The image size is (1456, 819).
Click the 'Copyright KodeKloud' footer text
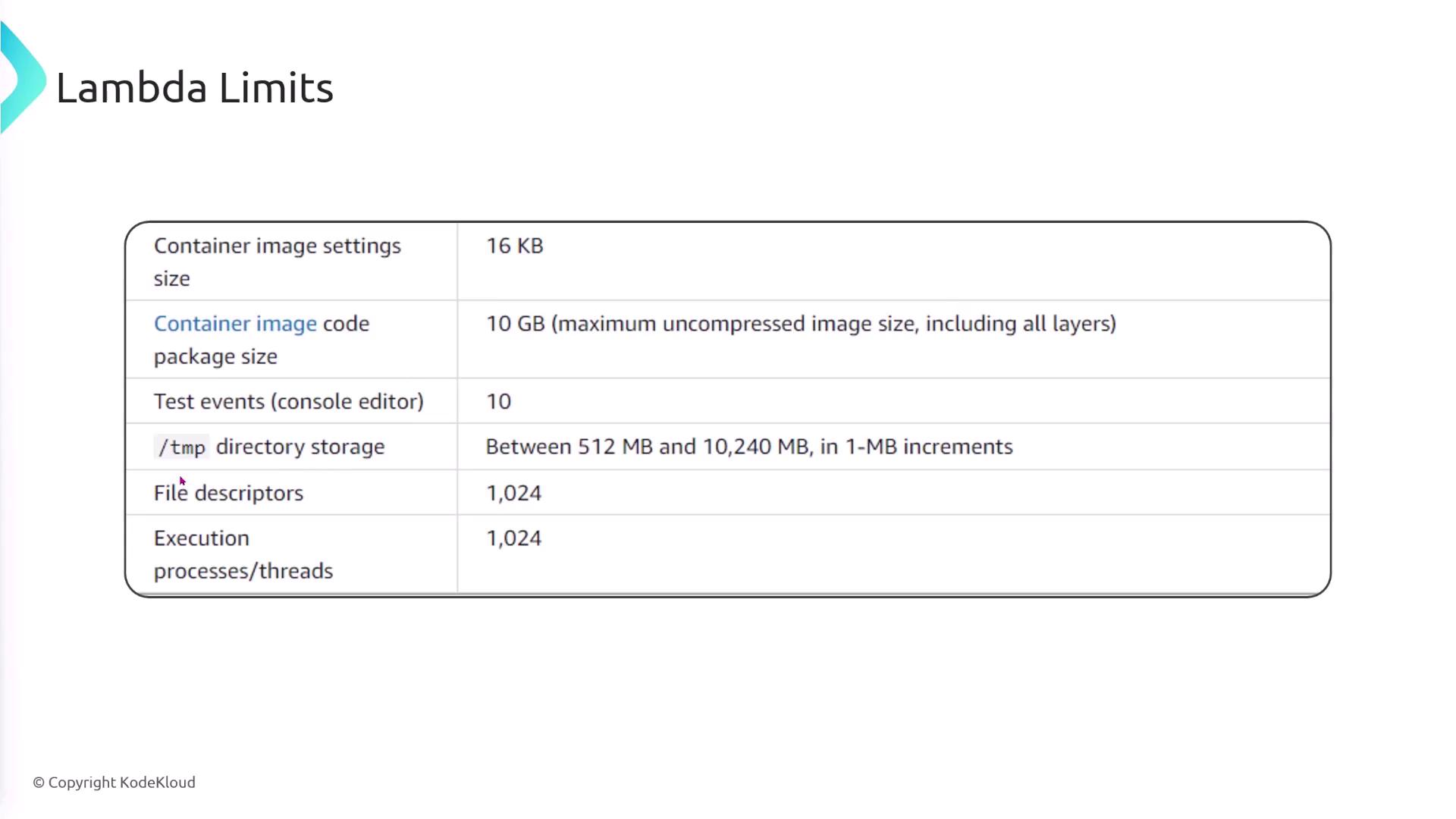pos(121,783)
